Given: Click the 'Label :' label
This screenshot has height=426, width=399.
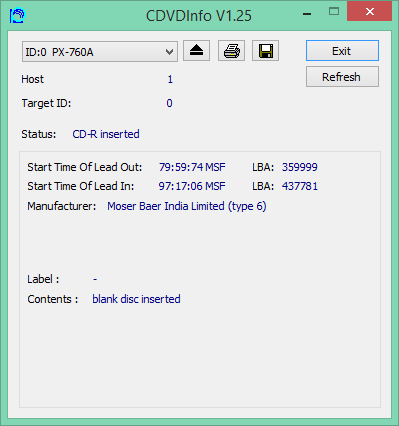Looking at the screenshot, I should pyautogui.click(x=43, y=279).
